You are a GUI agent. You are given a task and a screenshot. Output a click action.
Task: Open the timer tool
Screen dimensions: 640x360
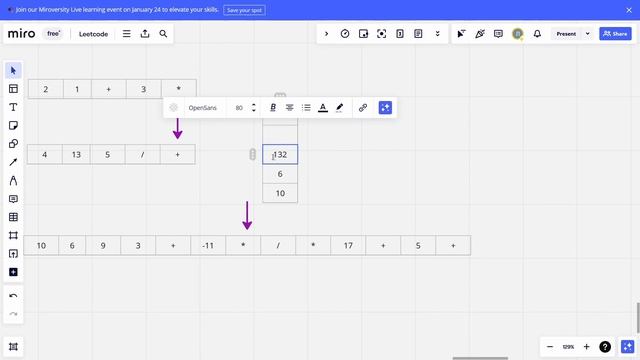pyautogui.click(x=345, y=34)
